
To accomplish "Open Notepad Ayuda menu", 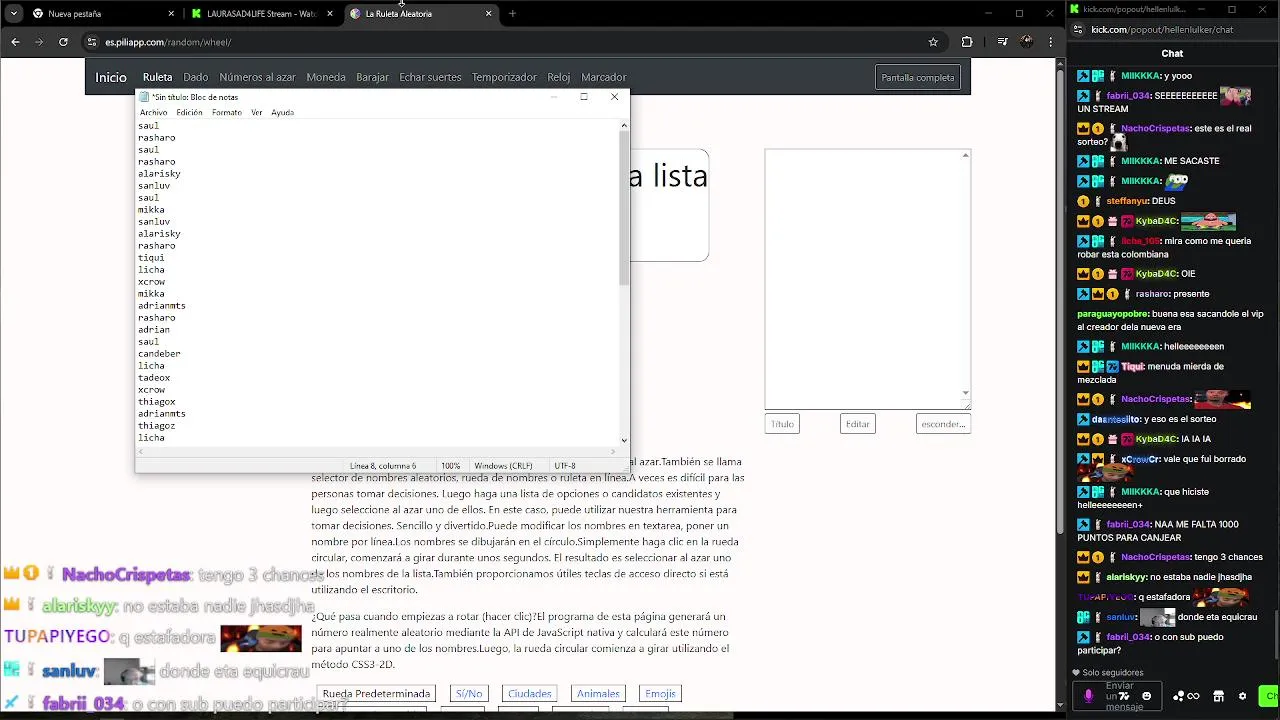I will click(283, 112).
